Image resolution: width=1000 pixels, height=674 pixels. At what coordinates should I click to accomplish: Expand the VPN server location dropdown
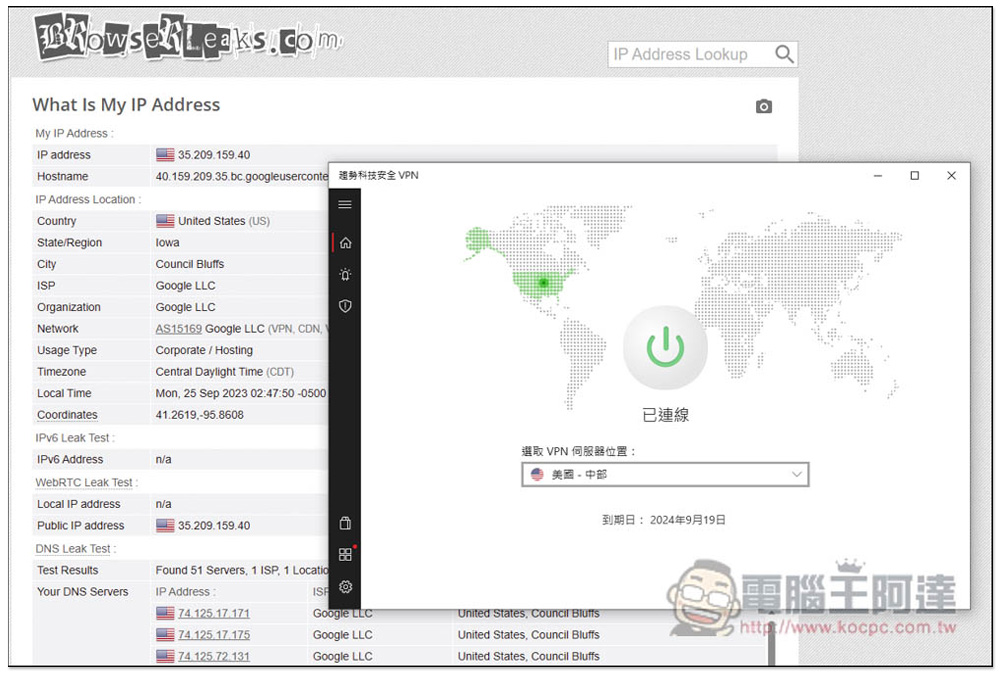click(665, 474)
